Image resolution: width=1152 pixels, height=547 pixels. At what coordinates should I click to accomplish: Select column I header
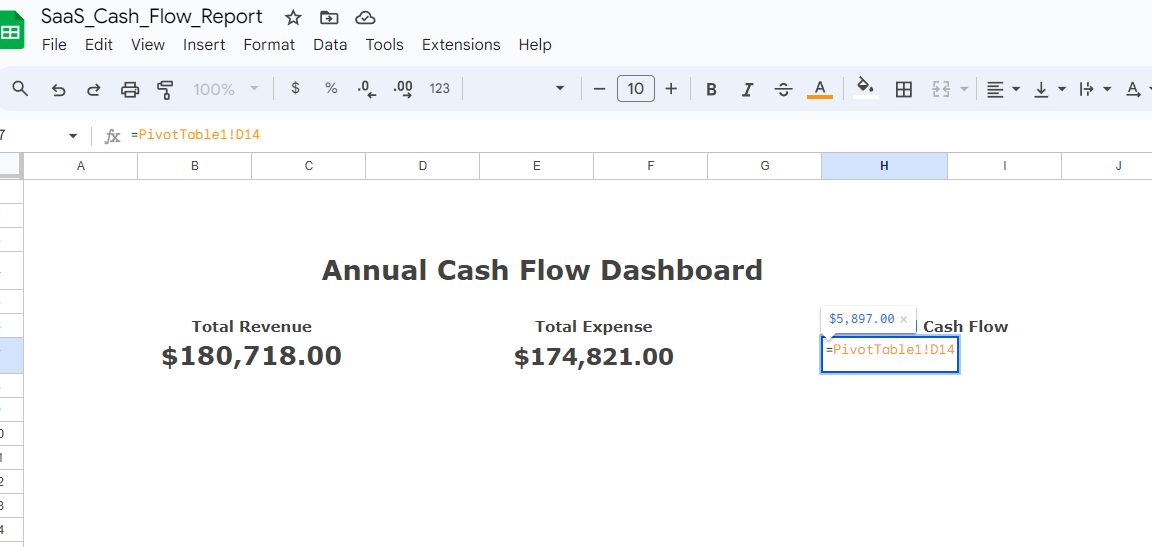point(1004,166)
